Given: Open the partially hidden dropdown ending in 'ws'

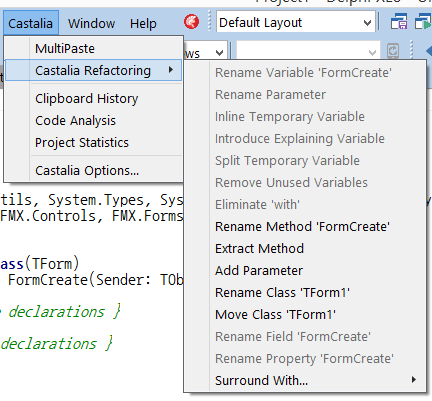Looking at the screenshot, I should click(x=219, y=53).
